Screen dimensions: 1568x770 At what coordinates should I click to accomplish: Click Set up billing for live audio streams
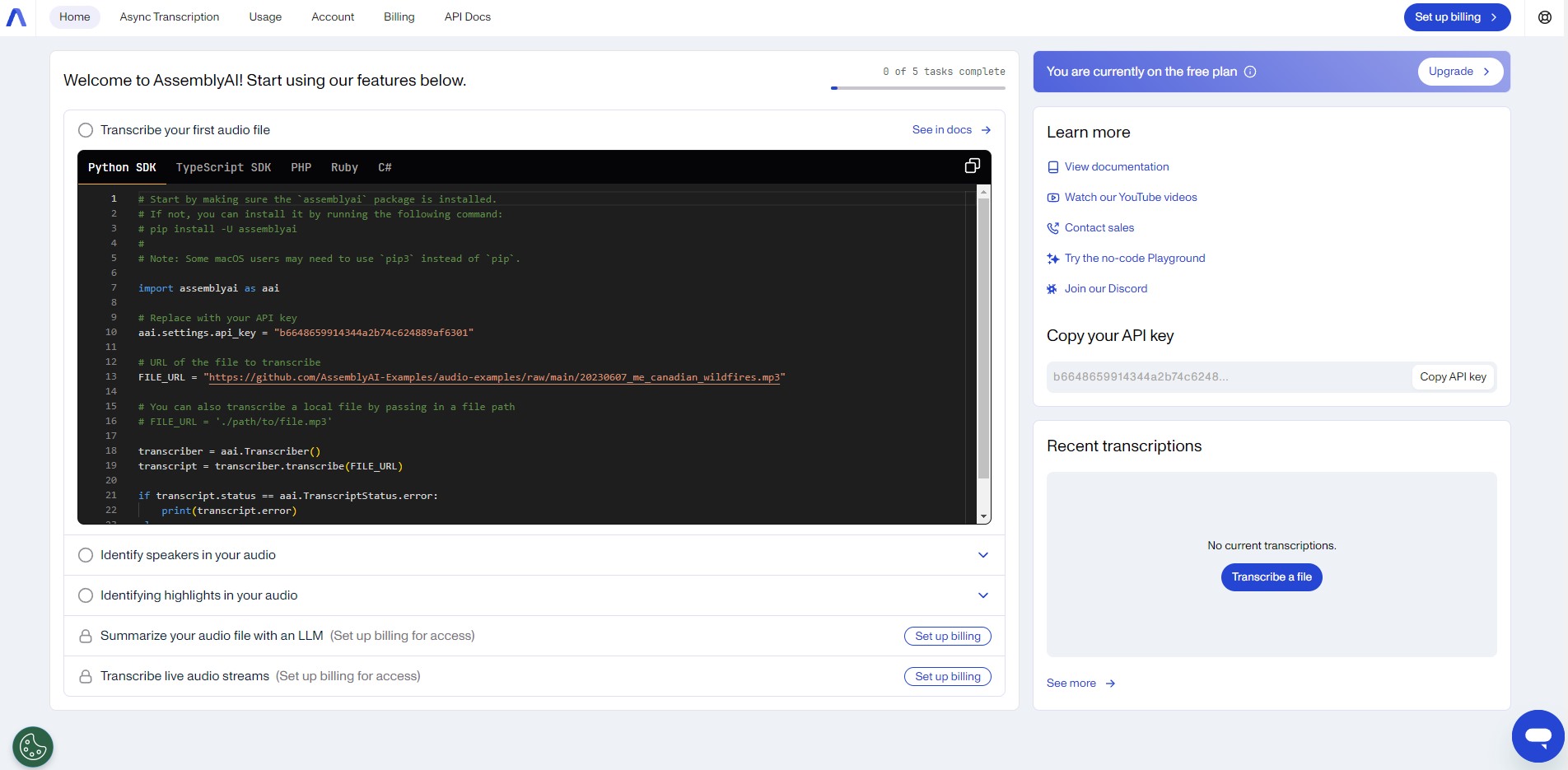coord(948,676)
